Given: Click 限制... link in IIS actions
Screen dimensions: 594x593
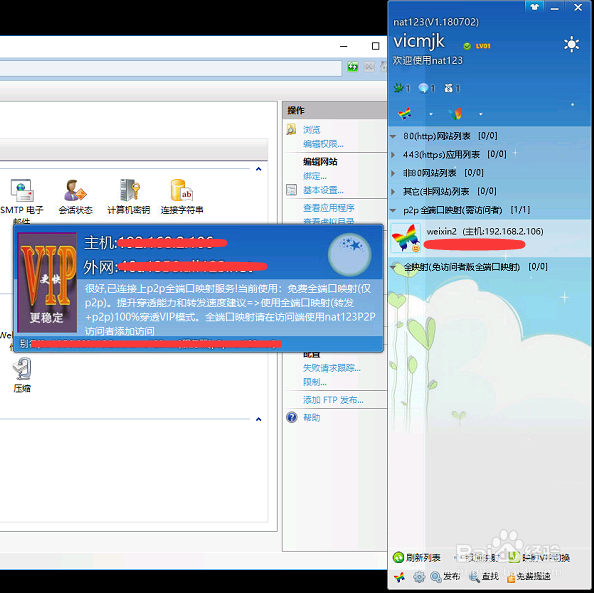Looking at the screenshot, I should click(314, 382).
